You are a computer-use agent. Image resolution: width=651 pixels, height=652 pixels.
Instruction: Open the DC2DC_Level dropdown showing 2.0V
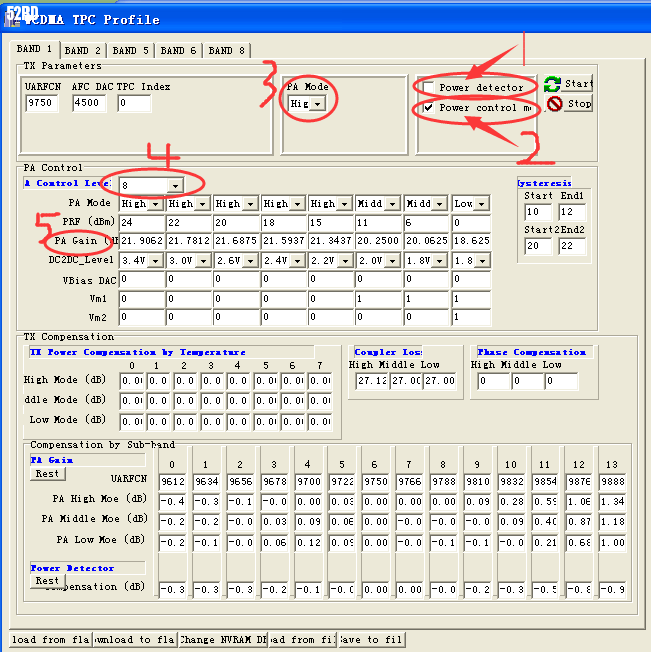(x=392, y=261)
